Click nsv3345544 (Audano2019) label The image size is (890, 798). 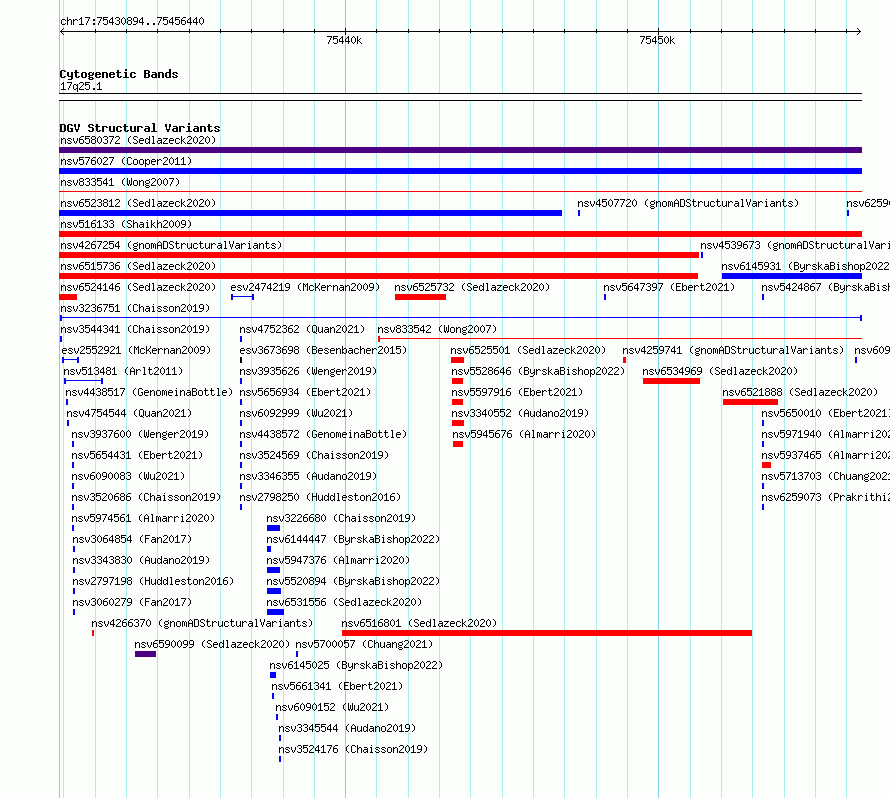point(347,728)
